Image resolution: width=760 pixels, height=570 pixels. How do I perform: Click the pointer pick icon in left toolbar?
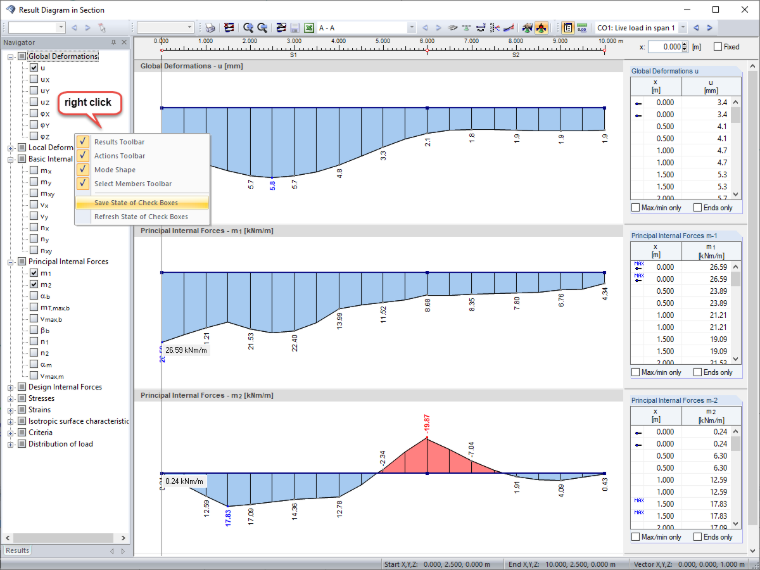pyautogui.click(x=102, y=28)
